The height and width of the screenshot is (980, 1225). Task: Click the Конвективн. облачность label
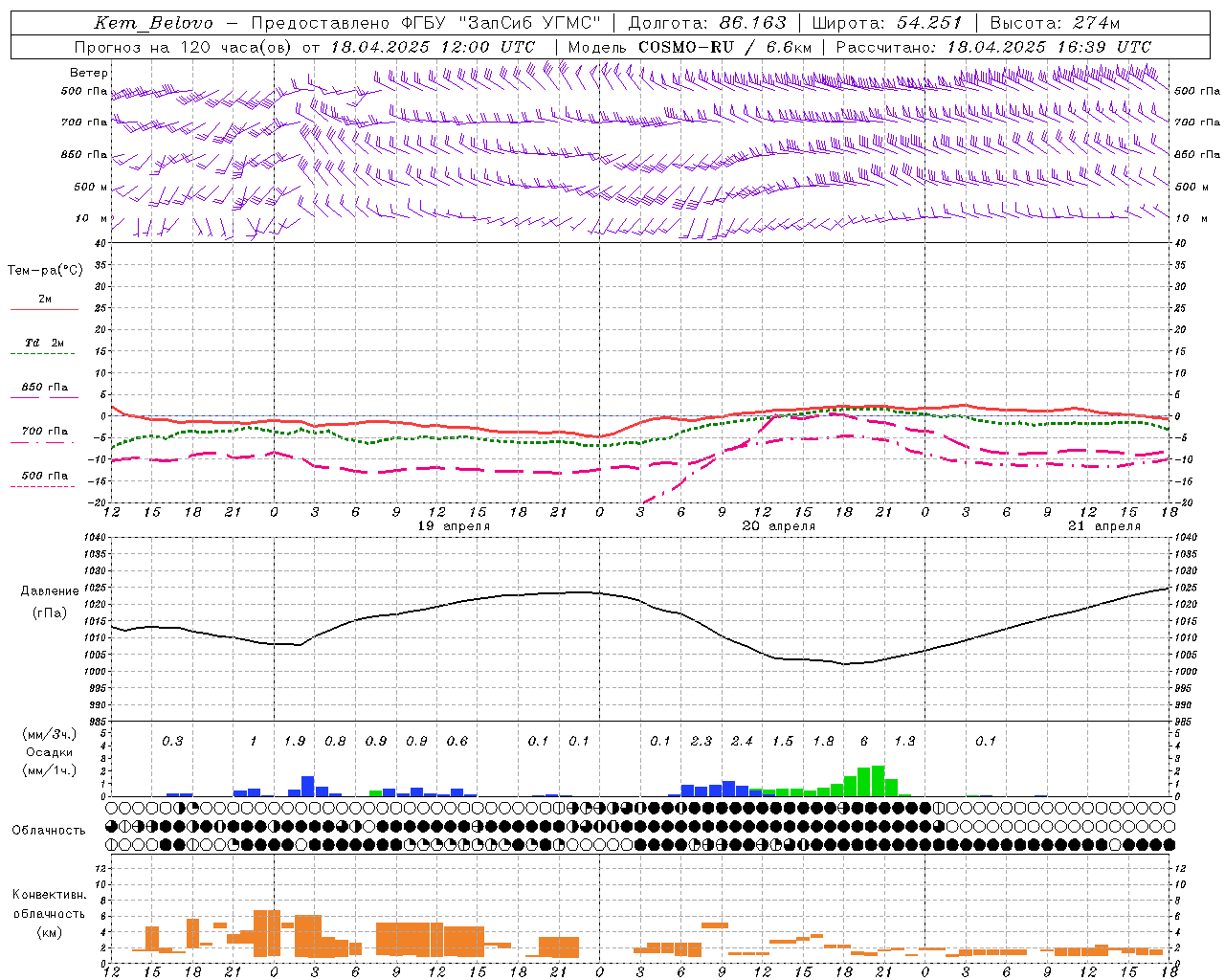coord(49,903)
